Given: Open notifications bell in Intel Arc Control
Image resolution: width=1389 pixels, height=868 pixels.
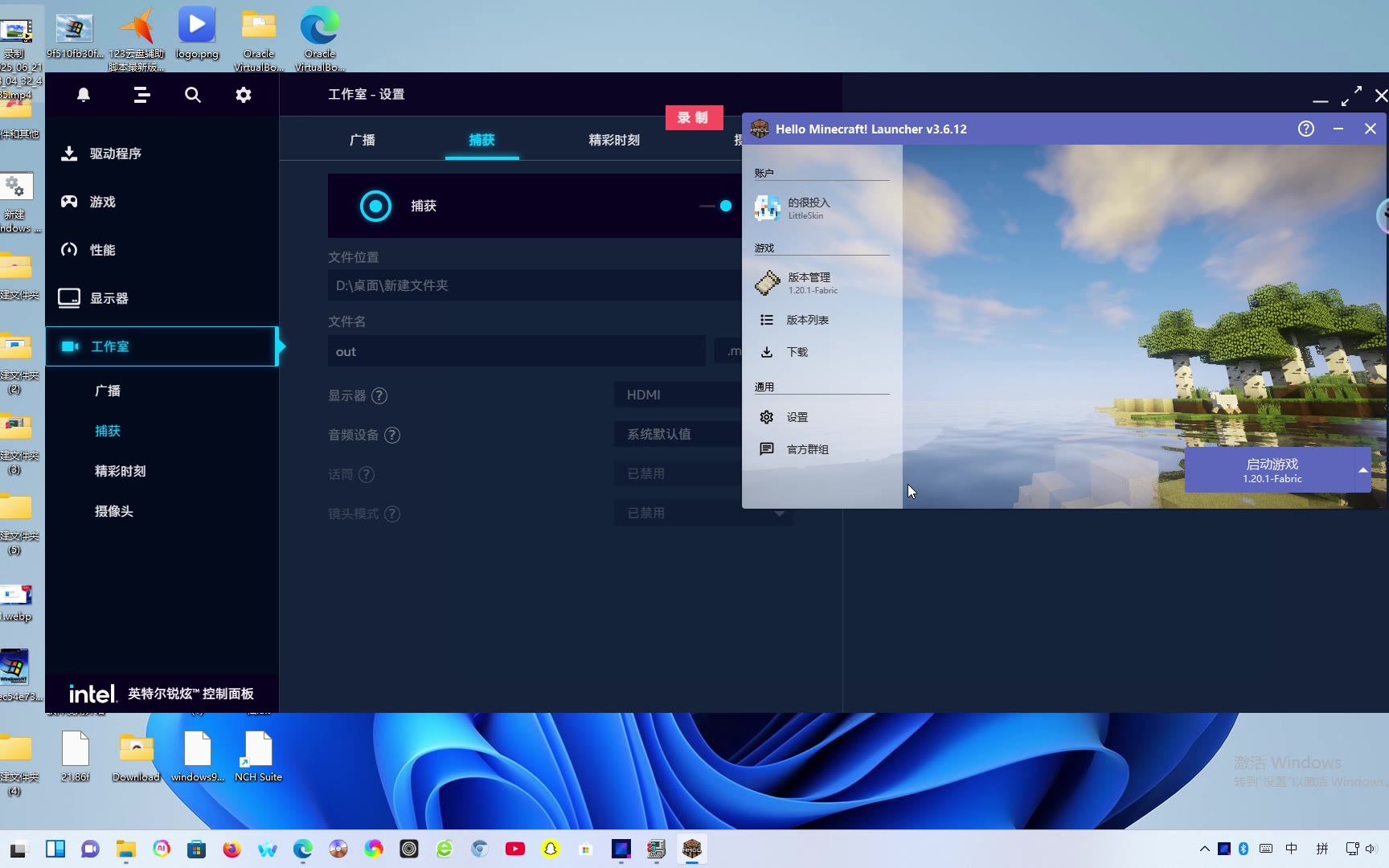Looking at the screenshot, I should [x=84, y=95].
